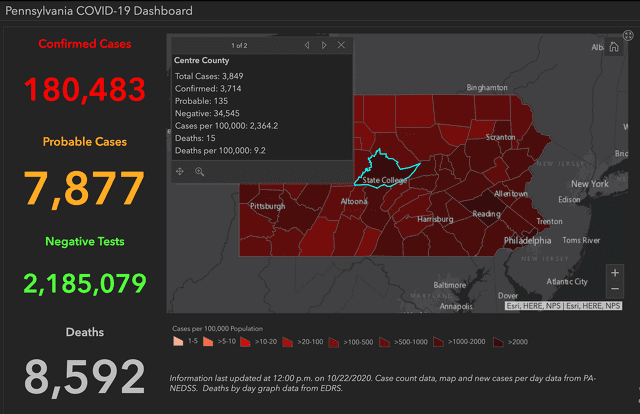Click the >100-500 legend swatch

[334, 342]
